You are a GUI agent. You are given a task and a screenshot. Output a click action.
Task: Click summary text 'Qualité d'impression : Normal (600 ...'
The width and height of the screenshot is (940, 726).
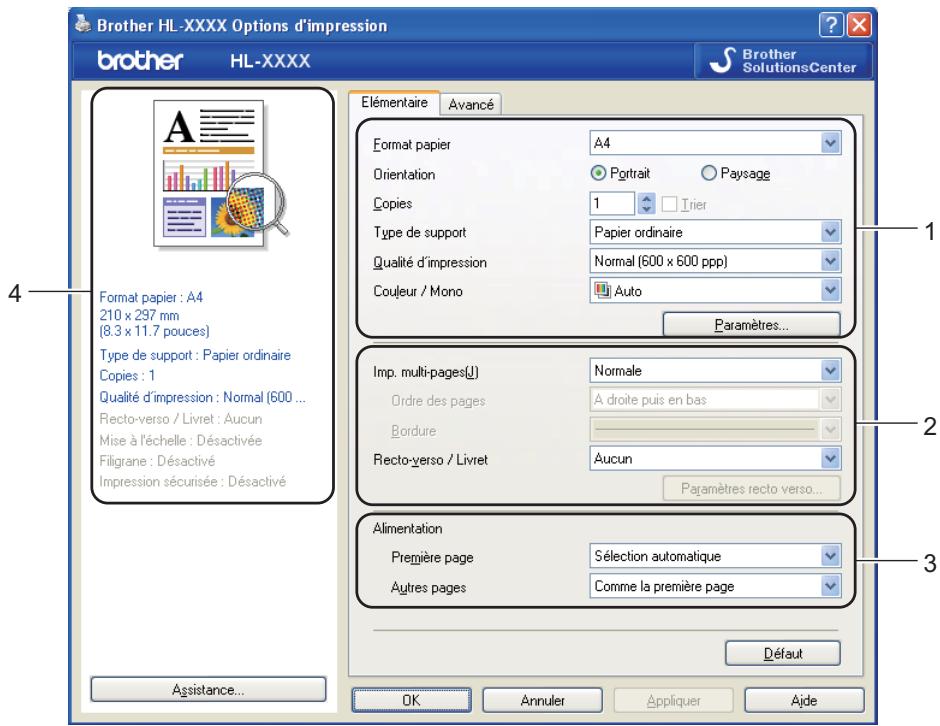(x=202, y=397)
